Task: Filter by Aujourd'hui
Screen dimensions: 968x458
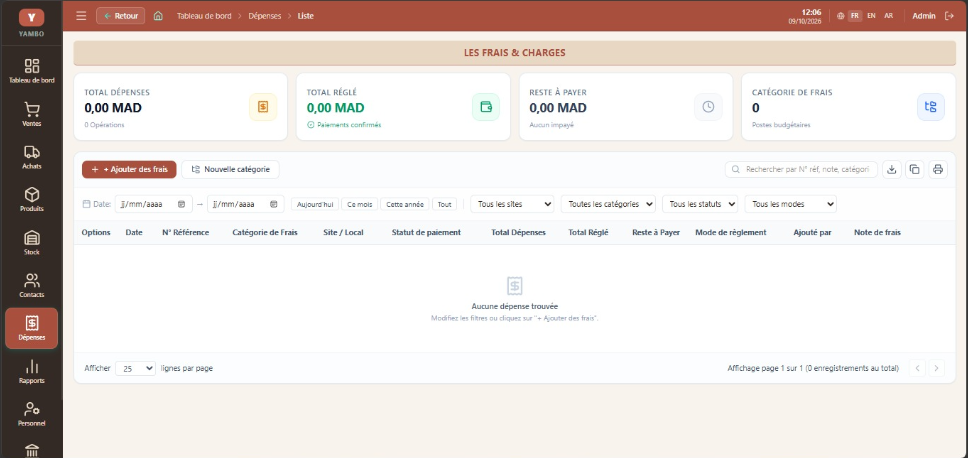Action: 315,204
